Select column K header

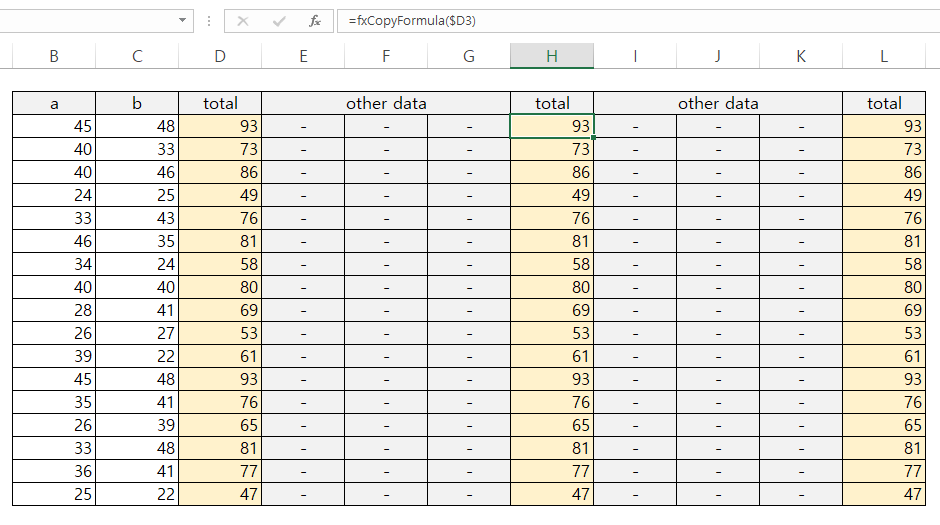pos(801,56)
